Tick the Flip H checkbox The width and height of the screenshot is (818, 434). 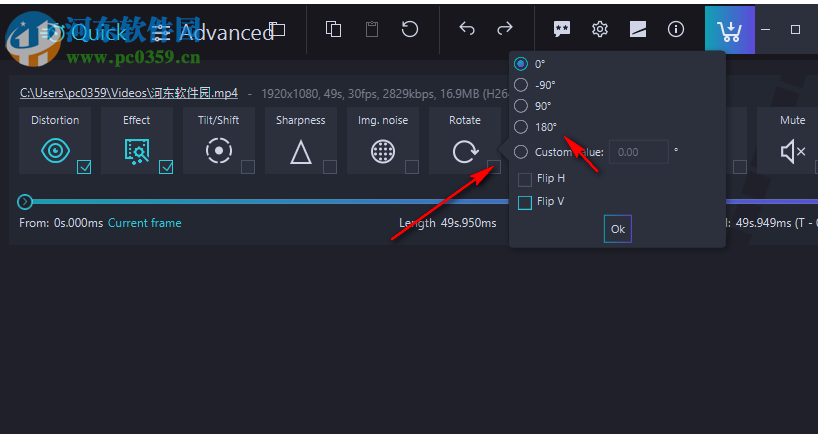click(x=525, y=179)
